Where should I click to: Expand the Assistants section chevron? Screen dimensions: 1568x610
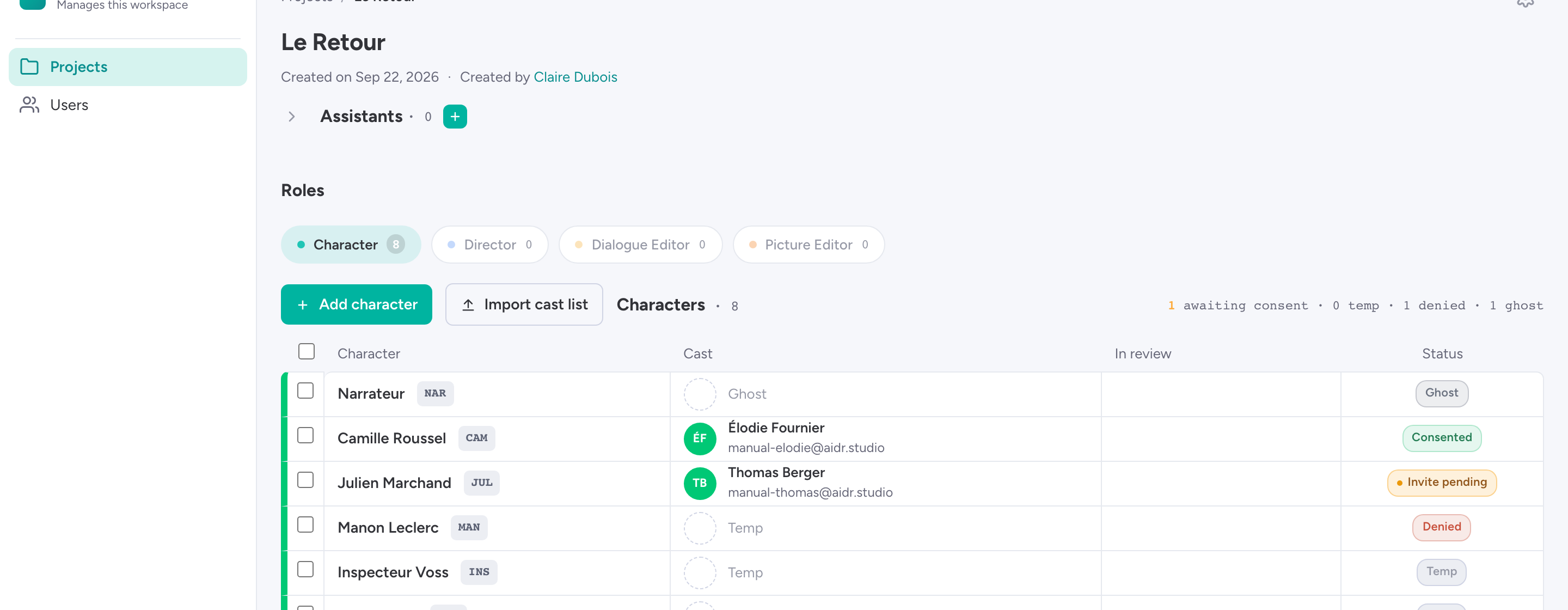292,116
